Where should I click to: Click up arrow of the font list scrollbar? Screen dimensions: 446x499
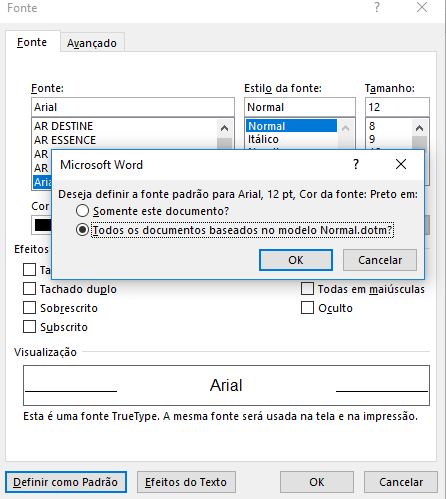pos(225,128)
